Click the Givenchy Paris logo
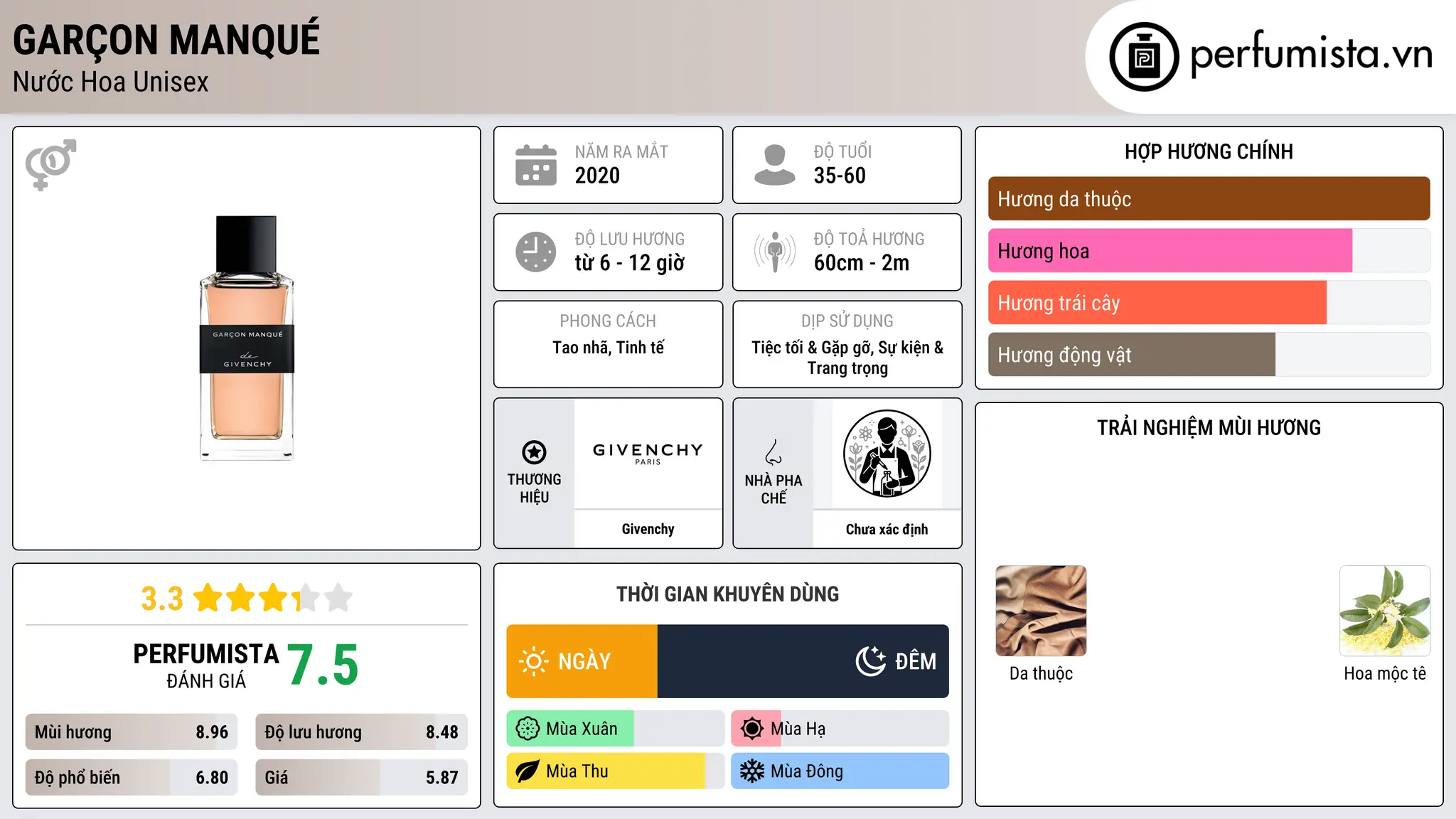Image resolution: width=1456 pixels, height=819 pixels. (648, 454)
